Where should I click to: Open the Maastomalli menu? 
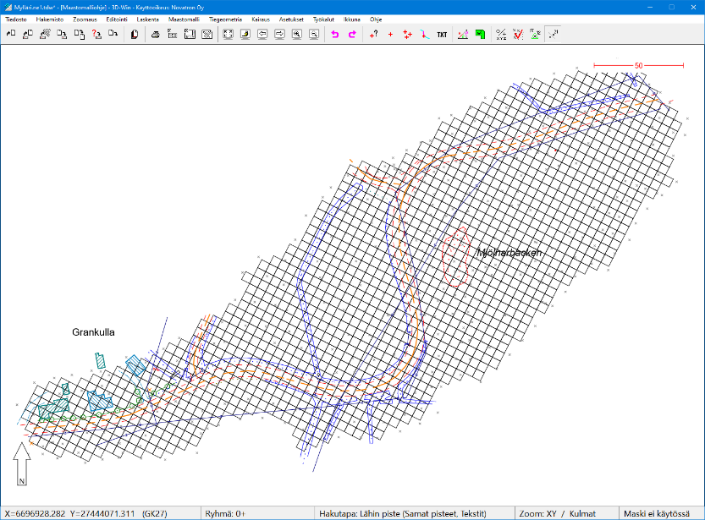183,19
